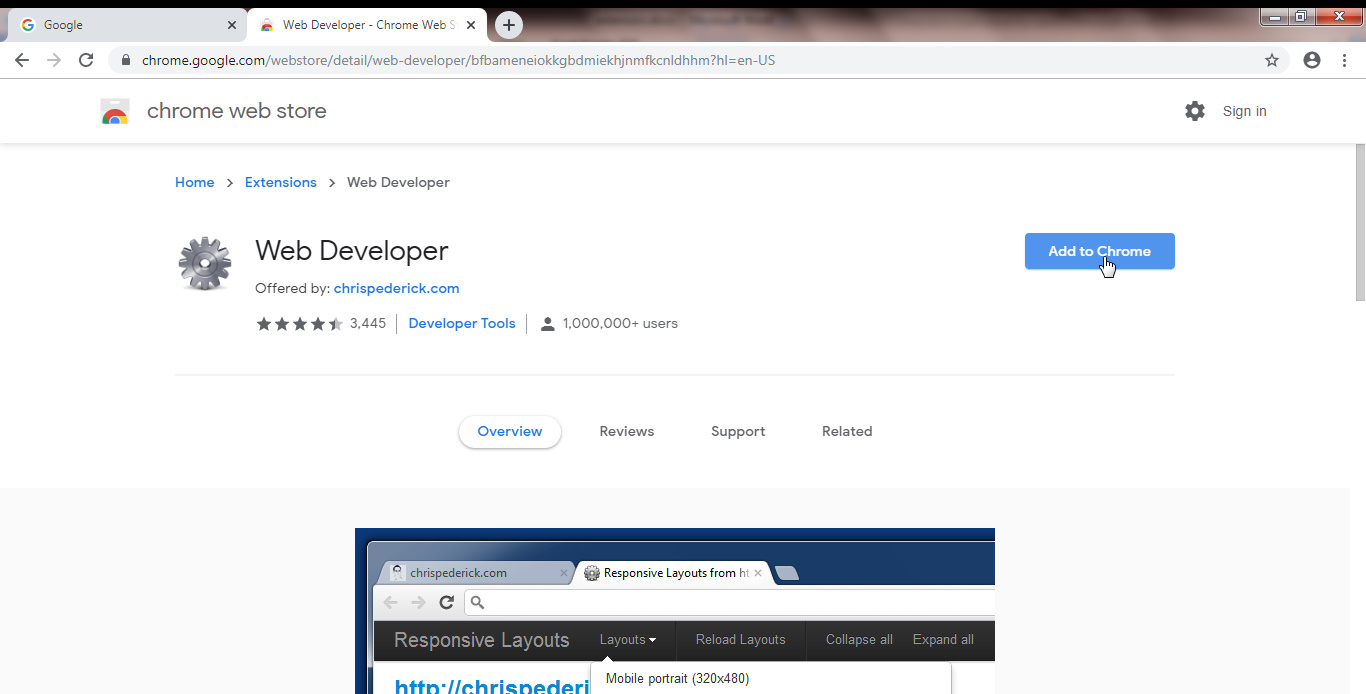Click Mobile portrait (320x480) entry
Image resolution: width=1366 pixels, height=694 pixels.
click(x=677, y=678)
